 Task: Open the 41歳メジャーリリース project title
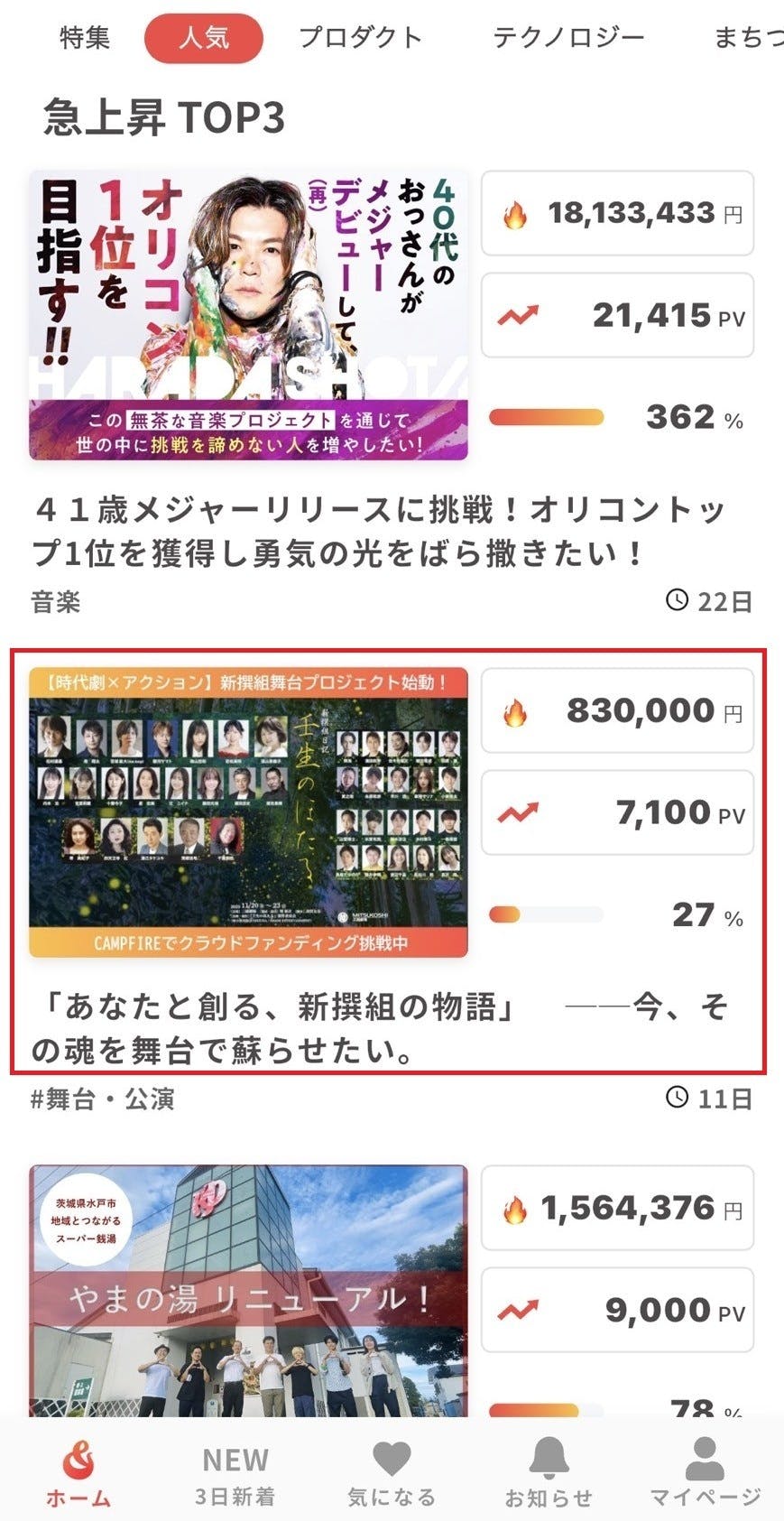coord(379,532)
